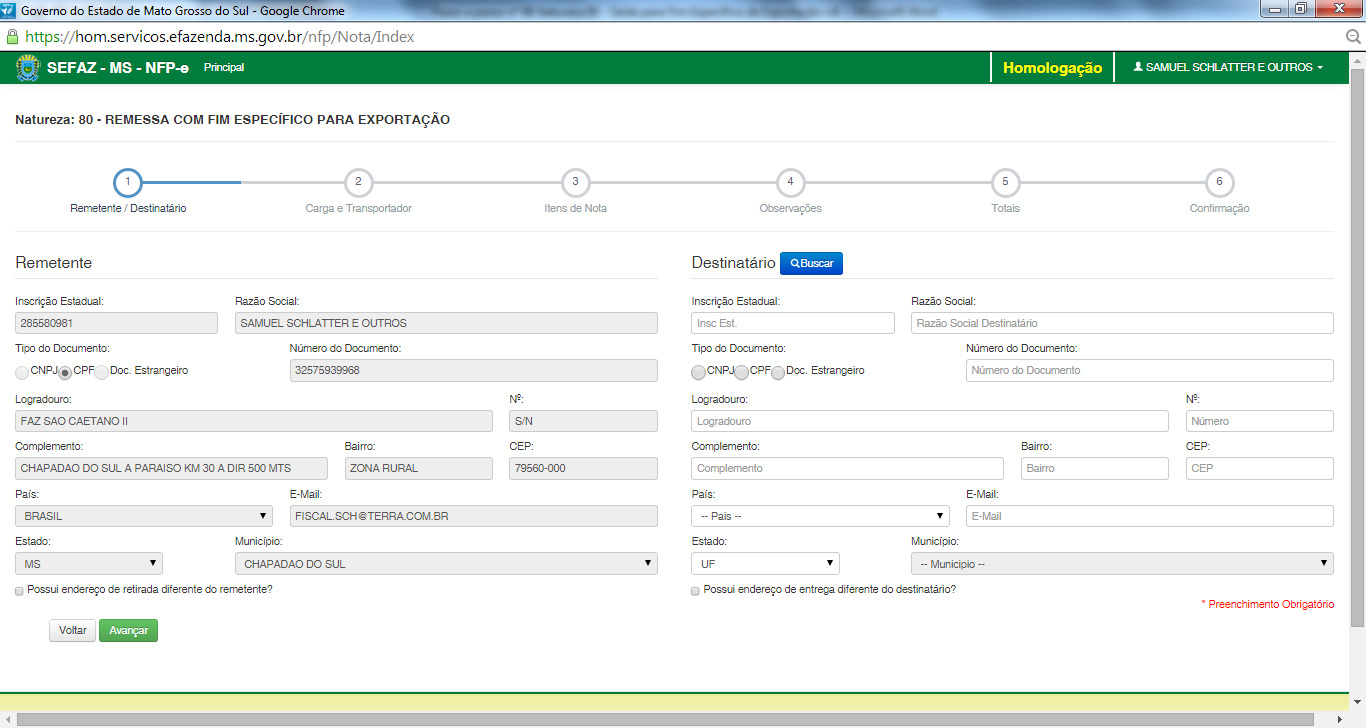The height and width of the screenshot is (728, 1366).
Task: Open Remetente Município dropdown CHAPADAO DO SUL
Action: coord(446,563)
